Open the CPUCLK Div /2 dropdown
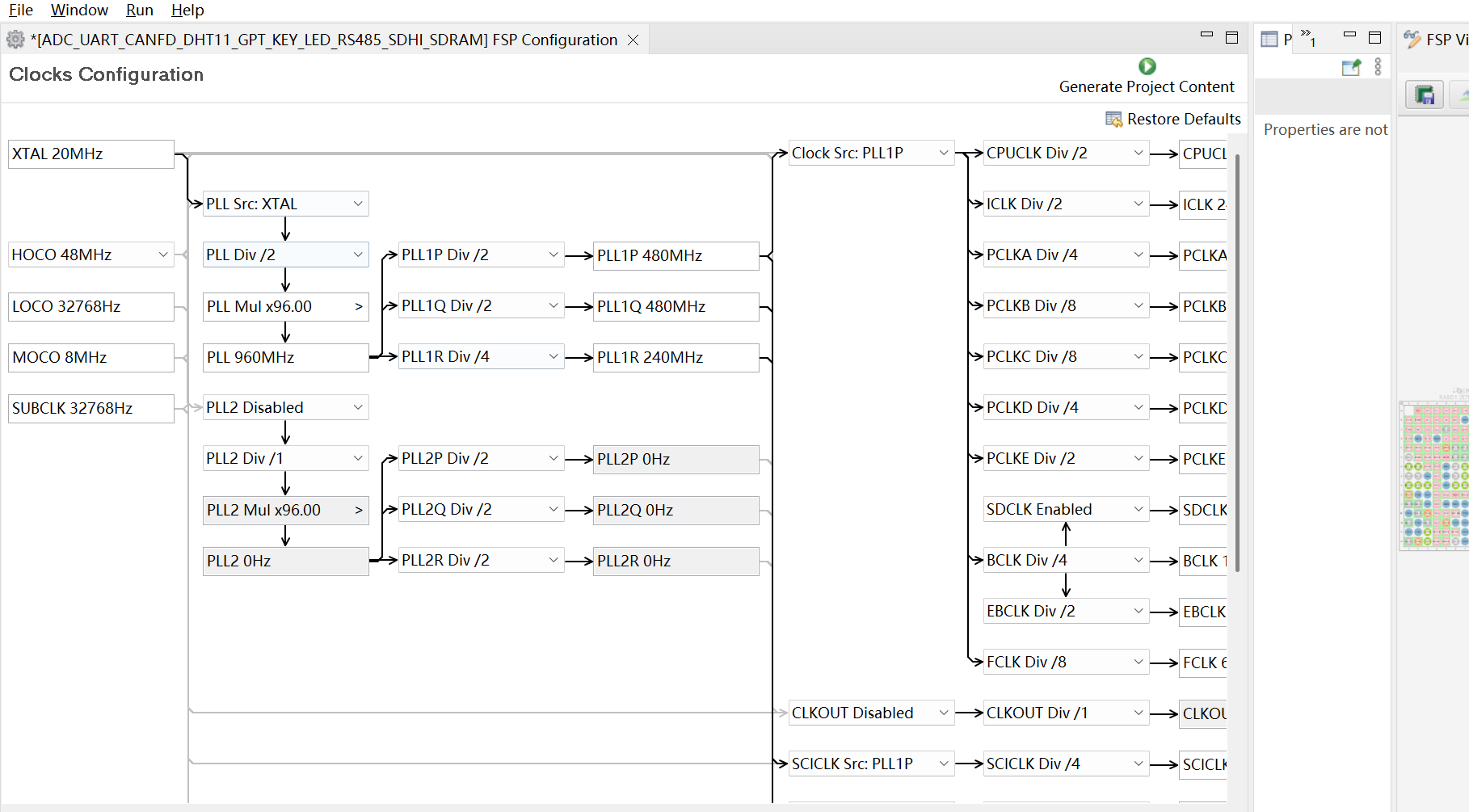The height and width of the screenshot is (812, 1469). [1066, 153]
